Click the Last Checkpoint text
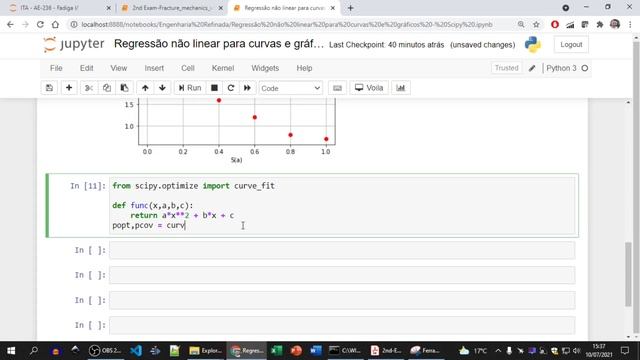Viewport: 640px width, 360px height. pyautogui.click(x=386, y=44)
